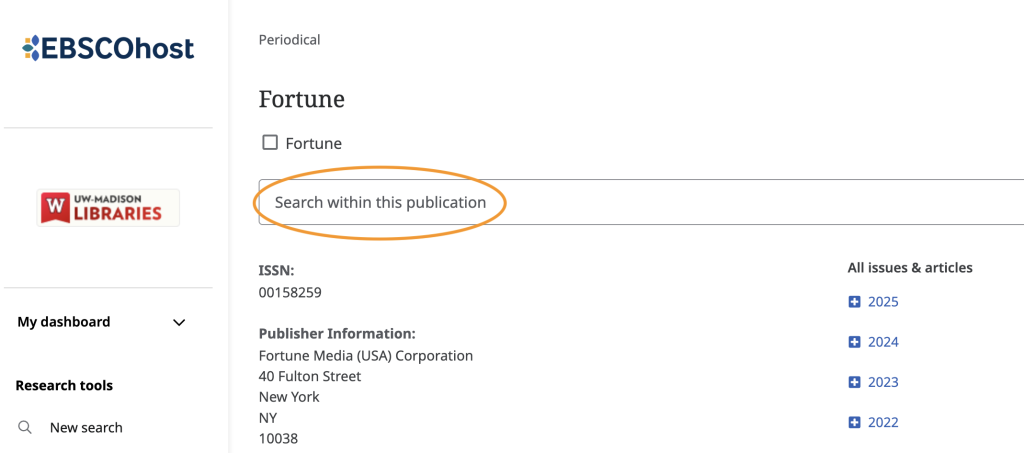
Task: Open the EBSCOhost logo home link
Action: (x=108, y=48)
